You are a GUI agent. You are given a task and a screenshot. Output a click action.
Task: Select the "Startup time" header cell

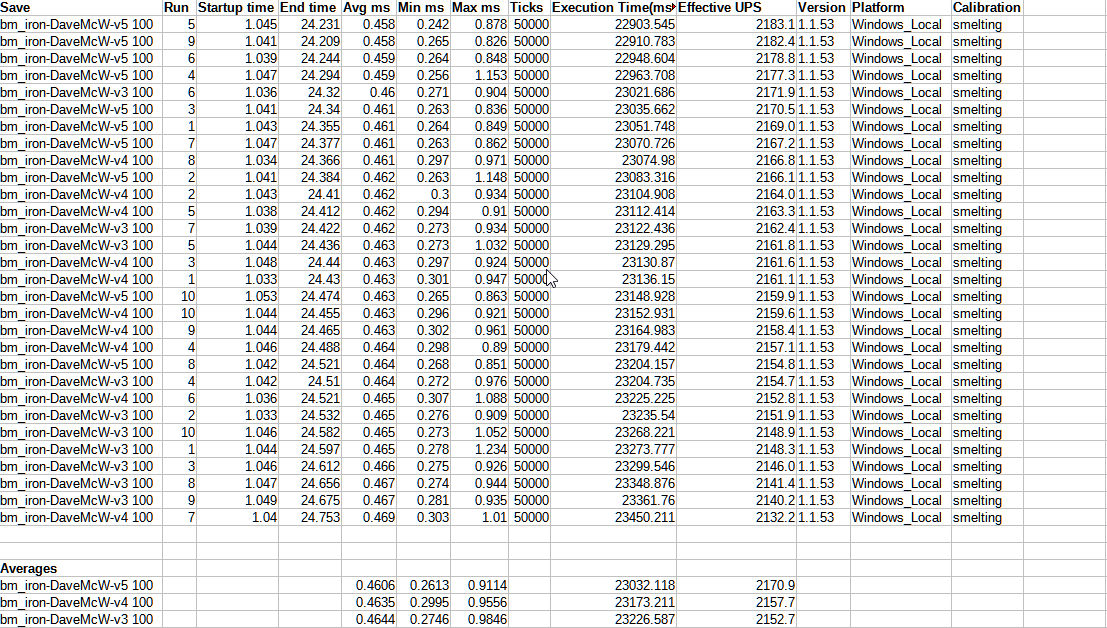point(236,7)
